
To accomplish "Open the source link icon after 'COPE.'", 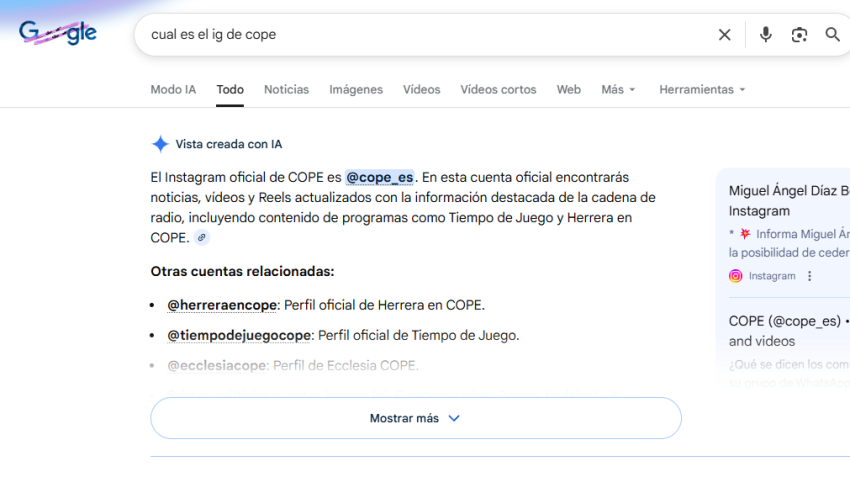I will (x=202, y=237).
